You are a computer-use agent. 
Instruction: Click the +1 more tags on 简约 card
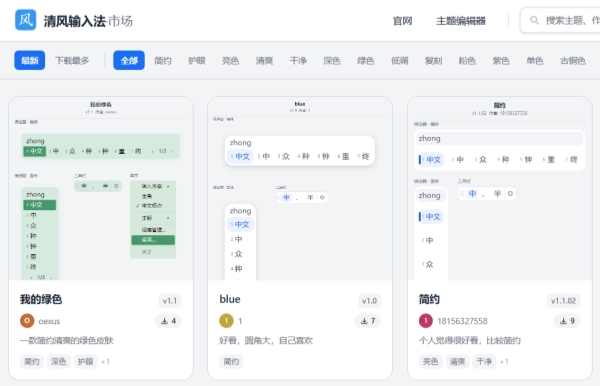tap(504, 362)
